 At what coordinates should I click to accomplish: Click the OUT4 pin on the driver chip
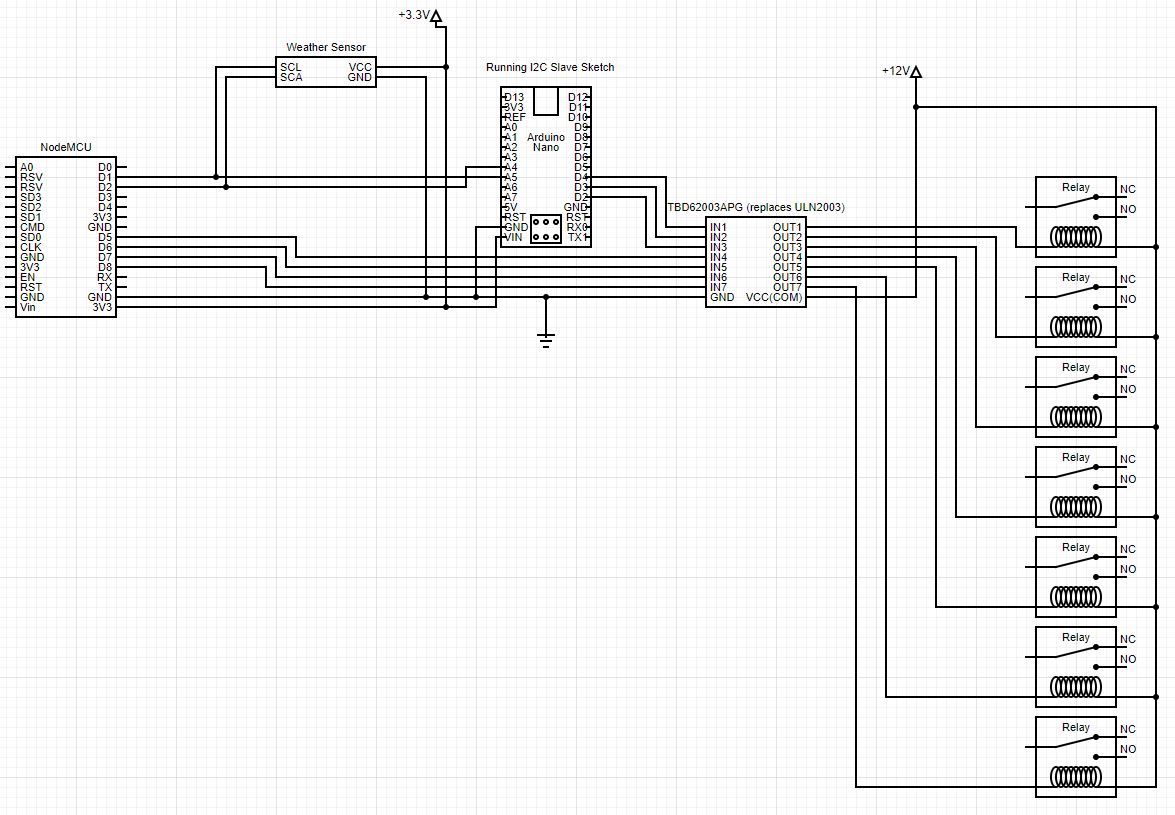click(x=788, y=257)
